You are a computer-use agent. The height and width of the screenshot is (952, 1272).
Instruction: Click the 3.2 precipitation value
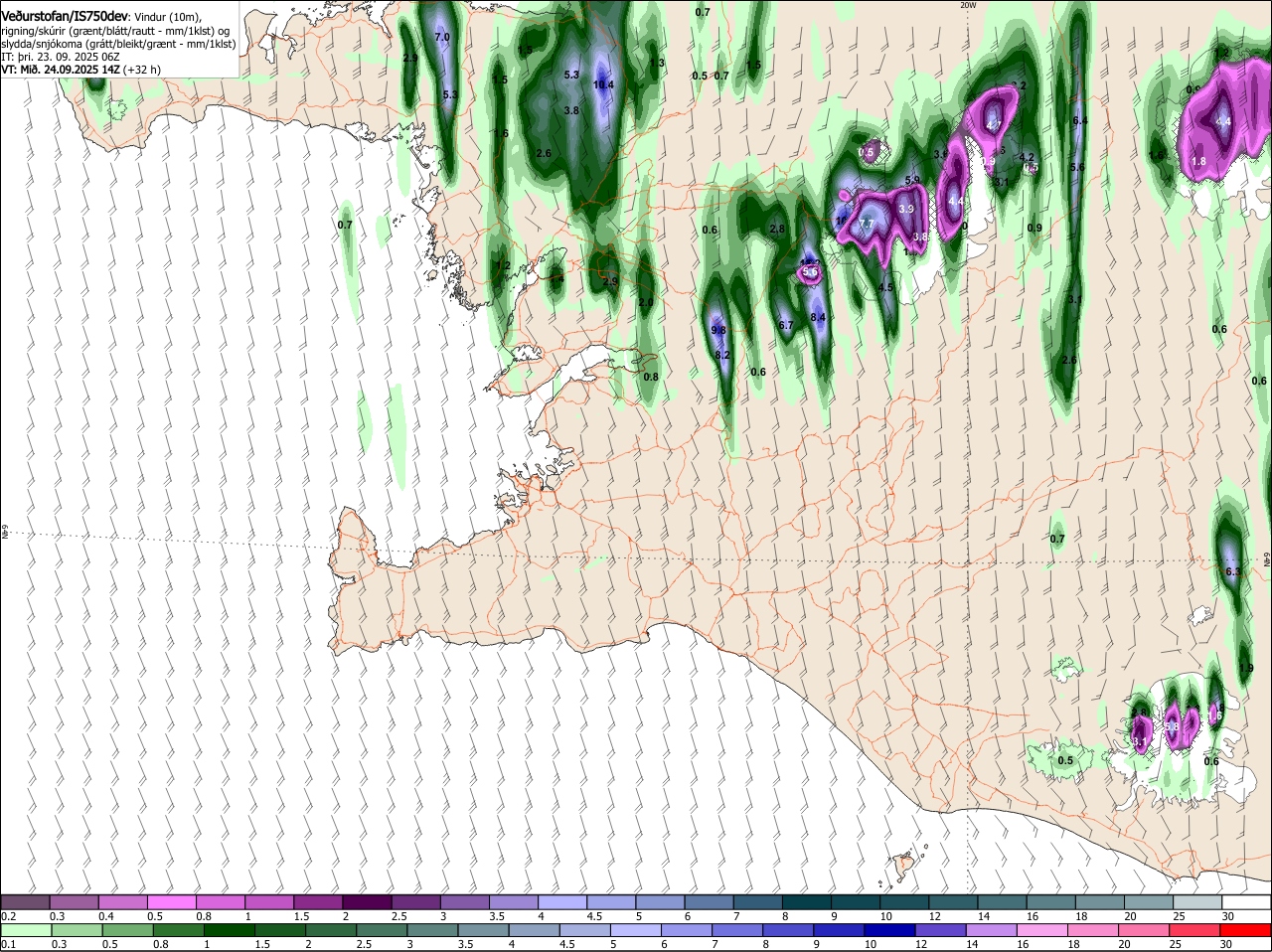(1018, 85)
